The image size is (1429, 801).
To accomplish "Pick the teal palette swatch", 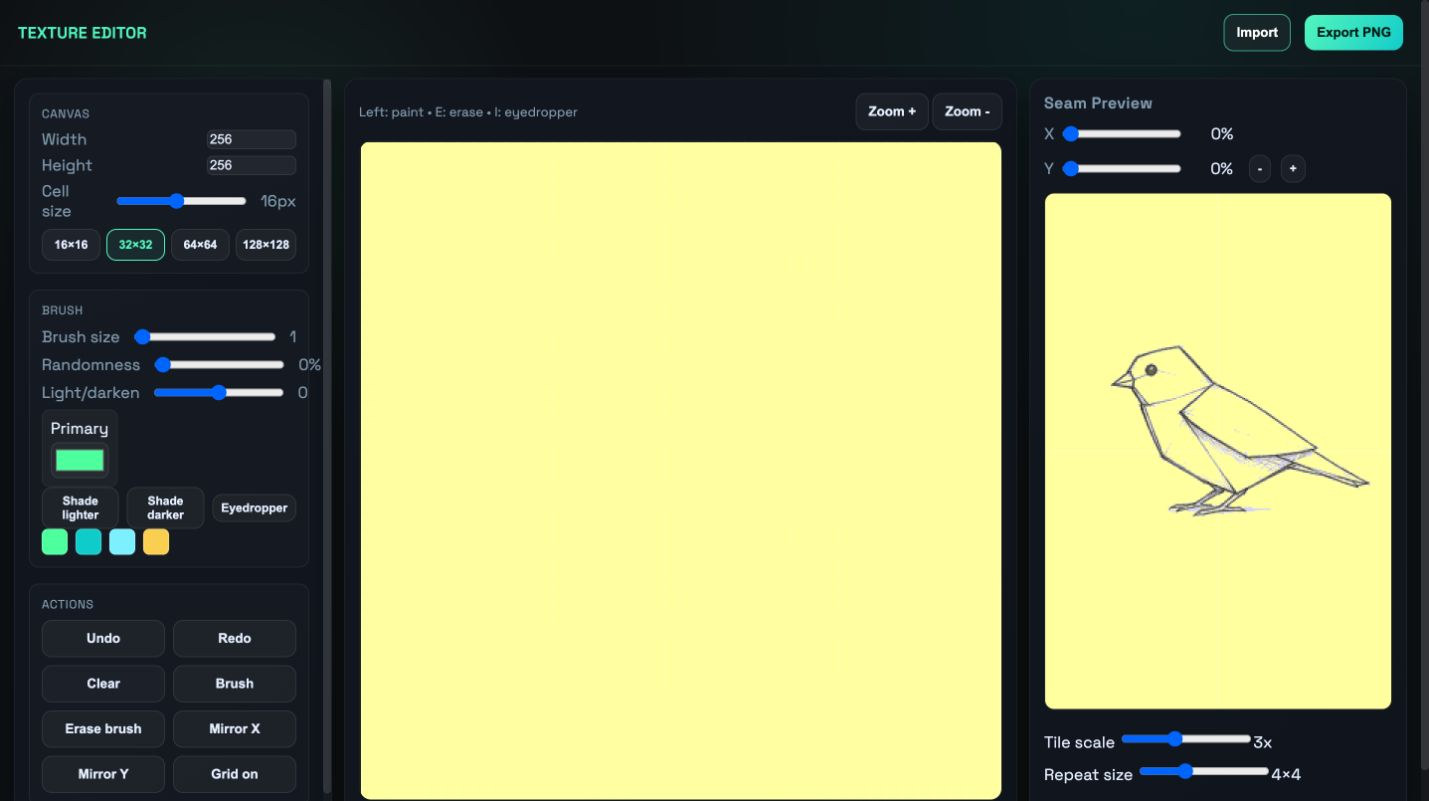I will 89,542.
